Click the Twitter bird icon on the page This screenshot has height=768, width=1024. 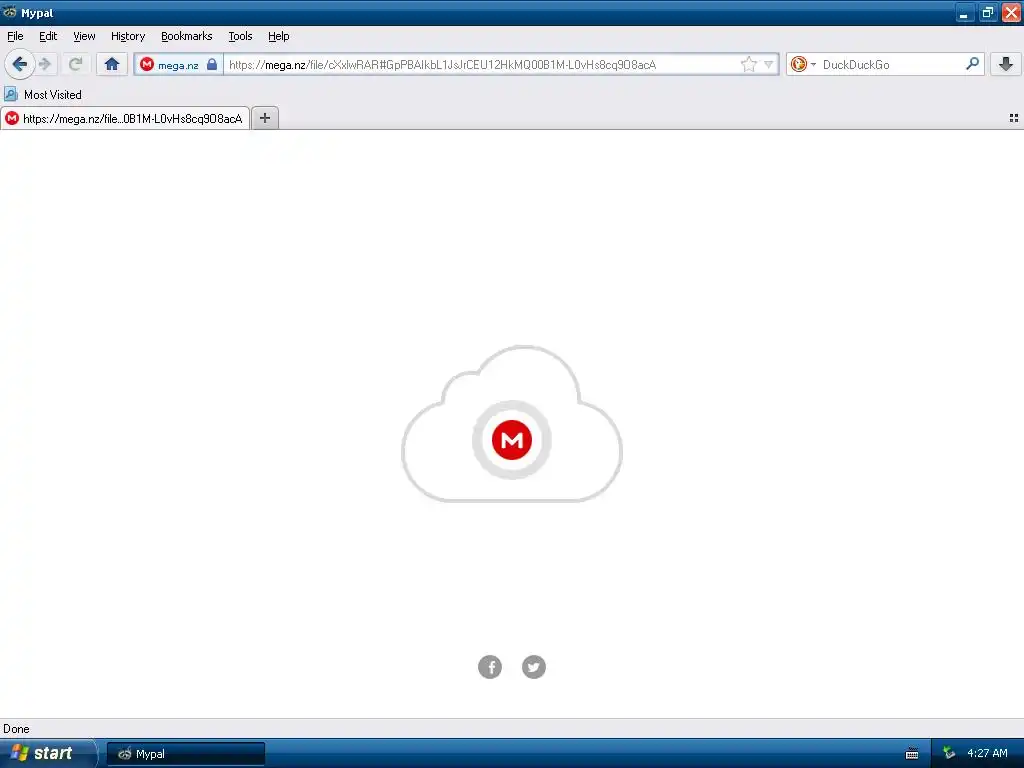pos(534,667)
